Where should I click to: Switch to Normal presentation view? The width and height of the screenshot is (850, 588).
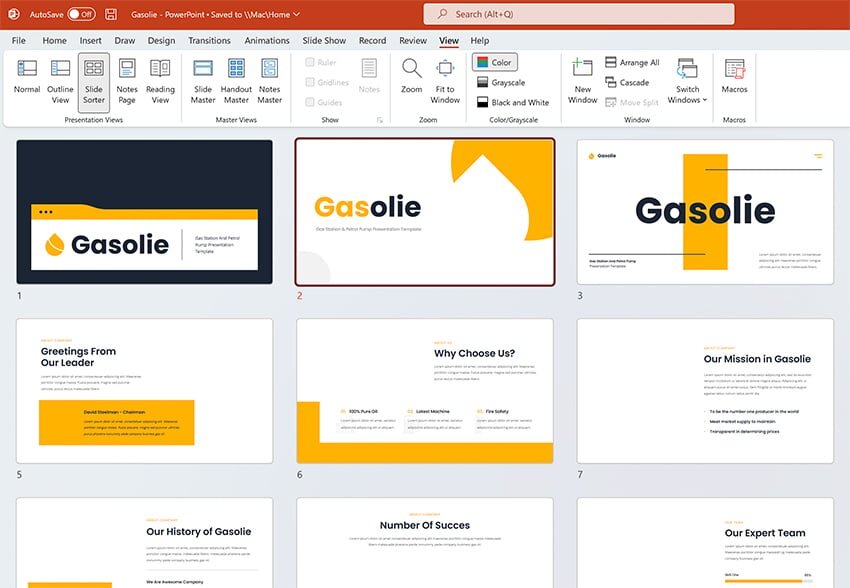[27, 80]
